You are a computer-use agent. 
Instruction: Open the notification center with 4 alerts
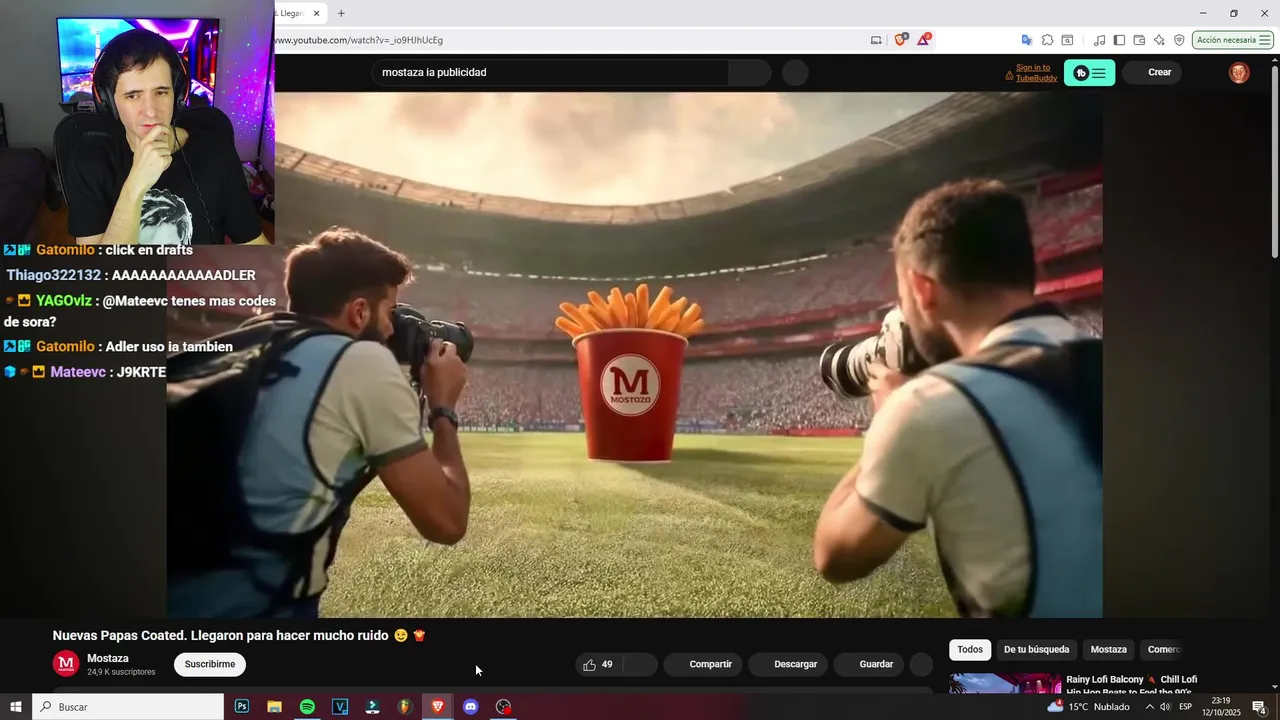pyautogui.click(x=1259, y=707)
